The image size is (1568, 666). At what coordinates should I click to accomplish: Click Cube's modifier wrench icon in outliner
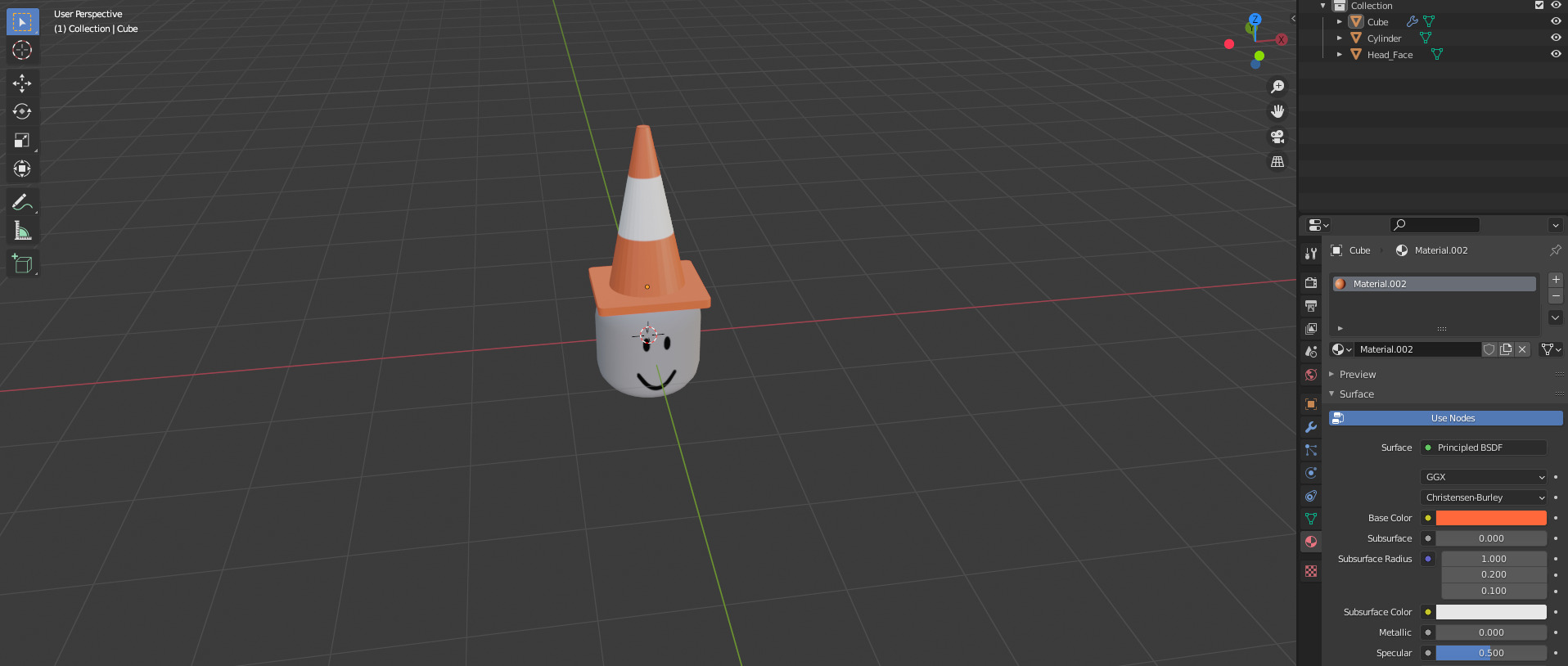[1413, 22]
